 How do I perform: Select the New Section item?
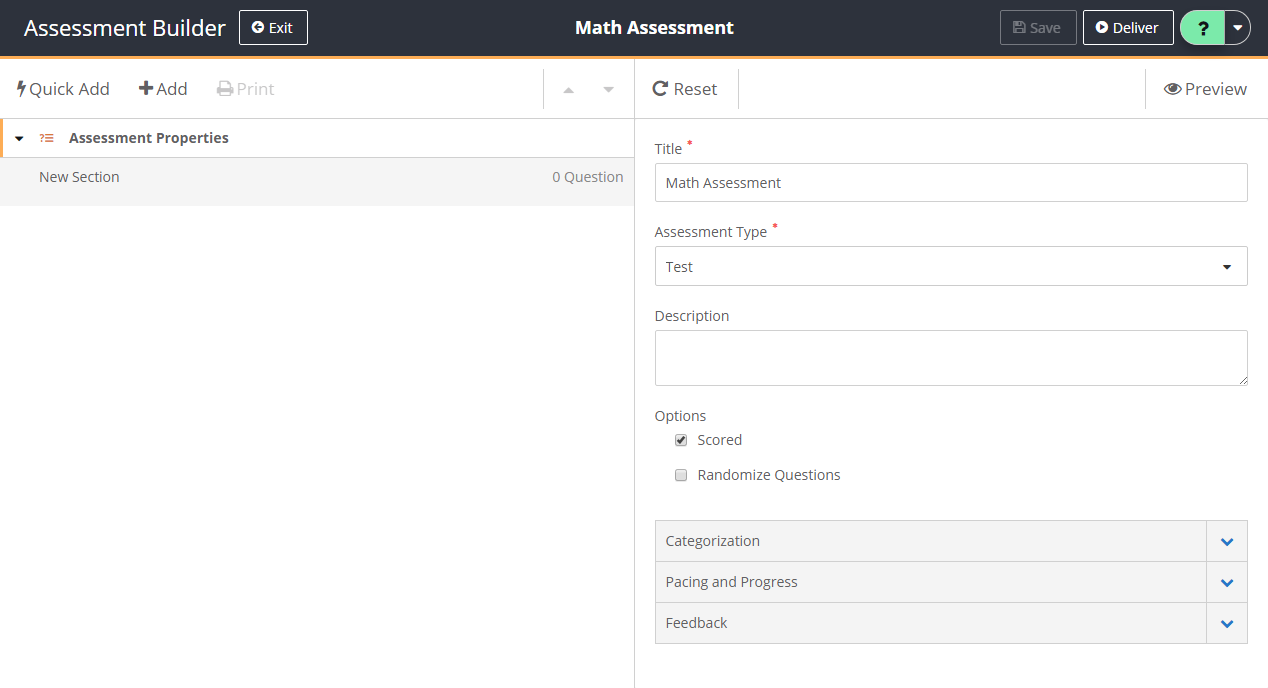point(80,177)
